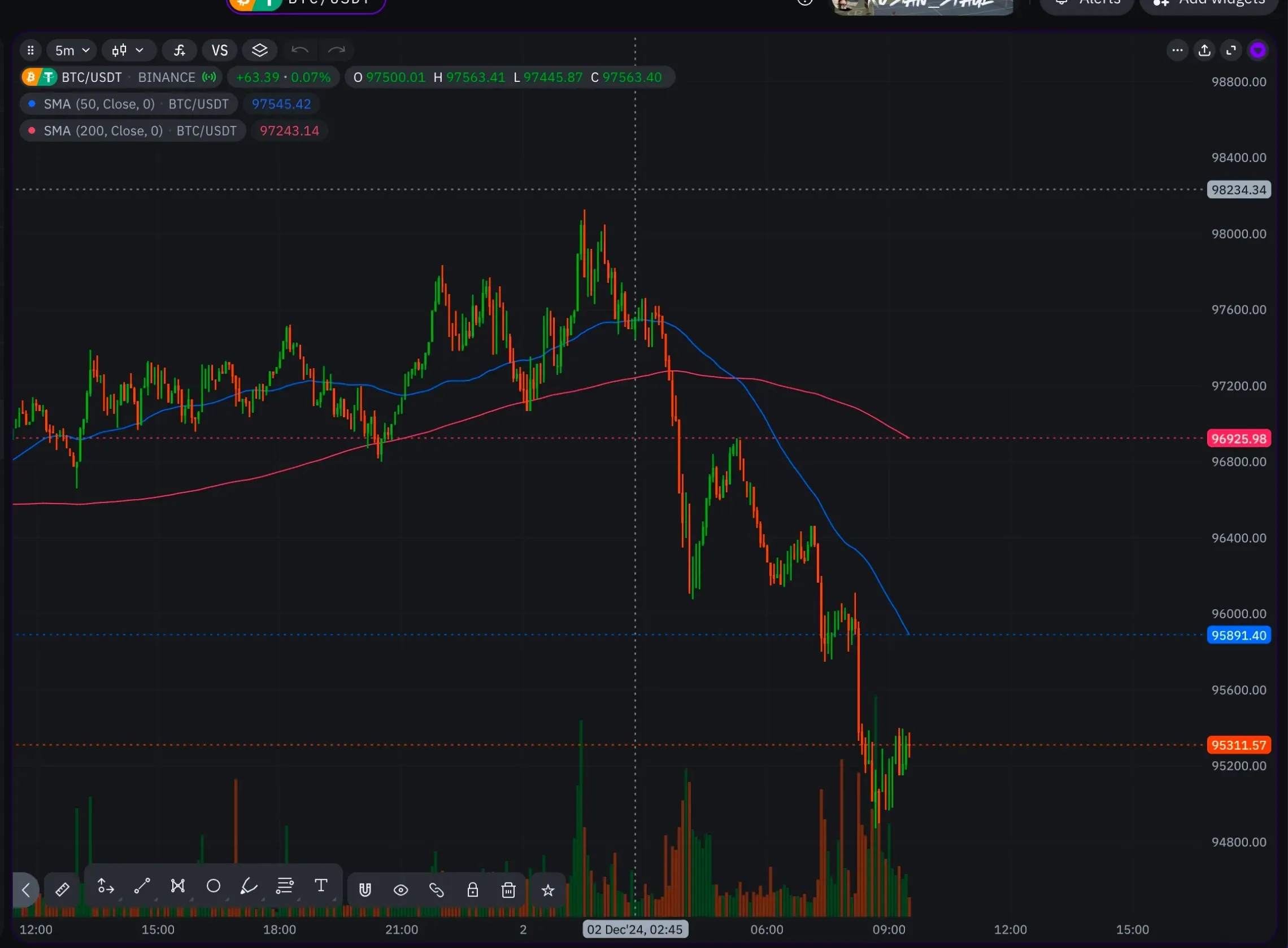Image resolution: width=1288 pixels, height=948 pixels.
Task: Toggle drawings visibility eye icon
Action: pos(401,890)
